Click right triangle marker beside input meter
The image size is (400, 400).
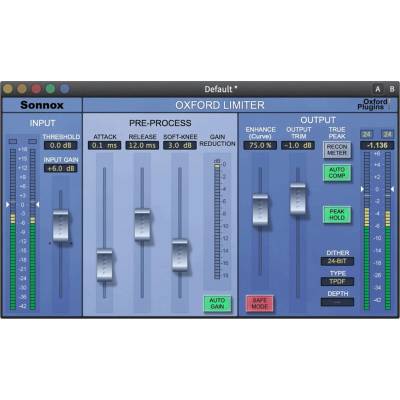pyautogui.click(x=38, y=204)
